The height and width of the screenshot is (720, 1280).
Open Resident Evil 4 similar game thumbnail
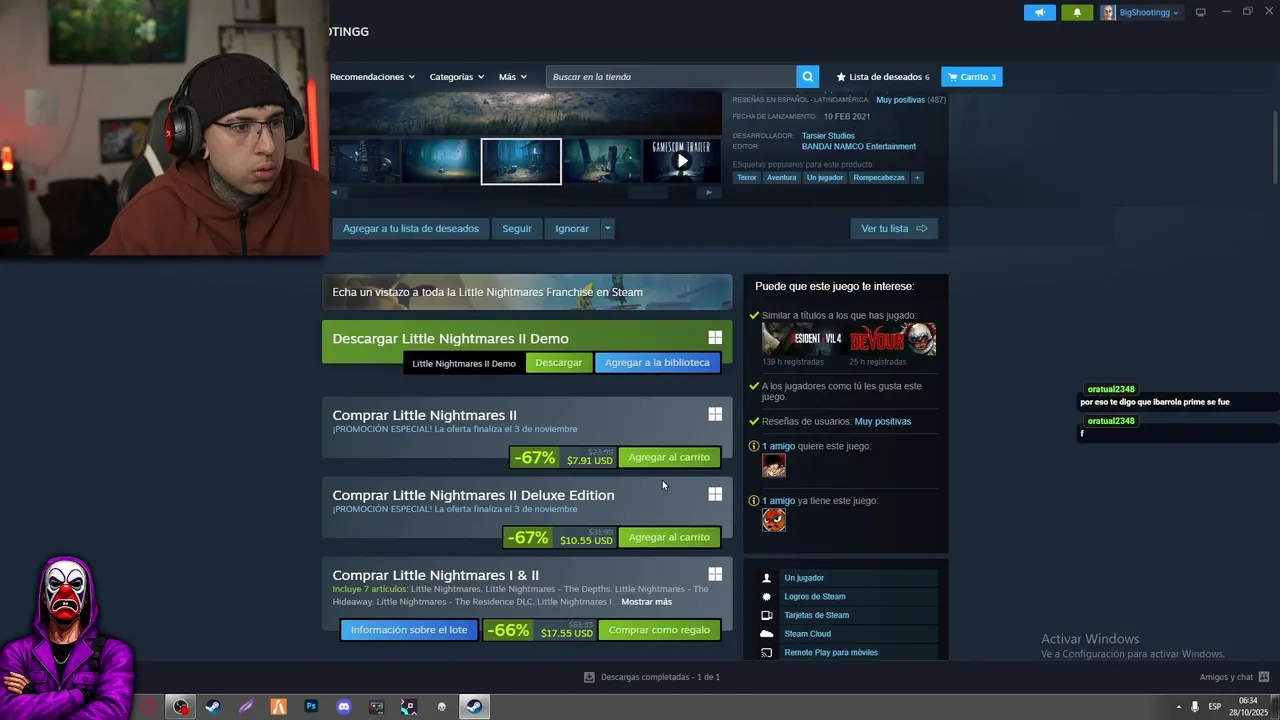(802, 339)
